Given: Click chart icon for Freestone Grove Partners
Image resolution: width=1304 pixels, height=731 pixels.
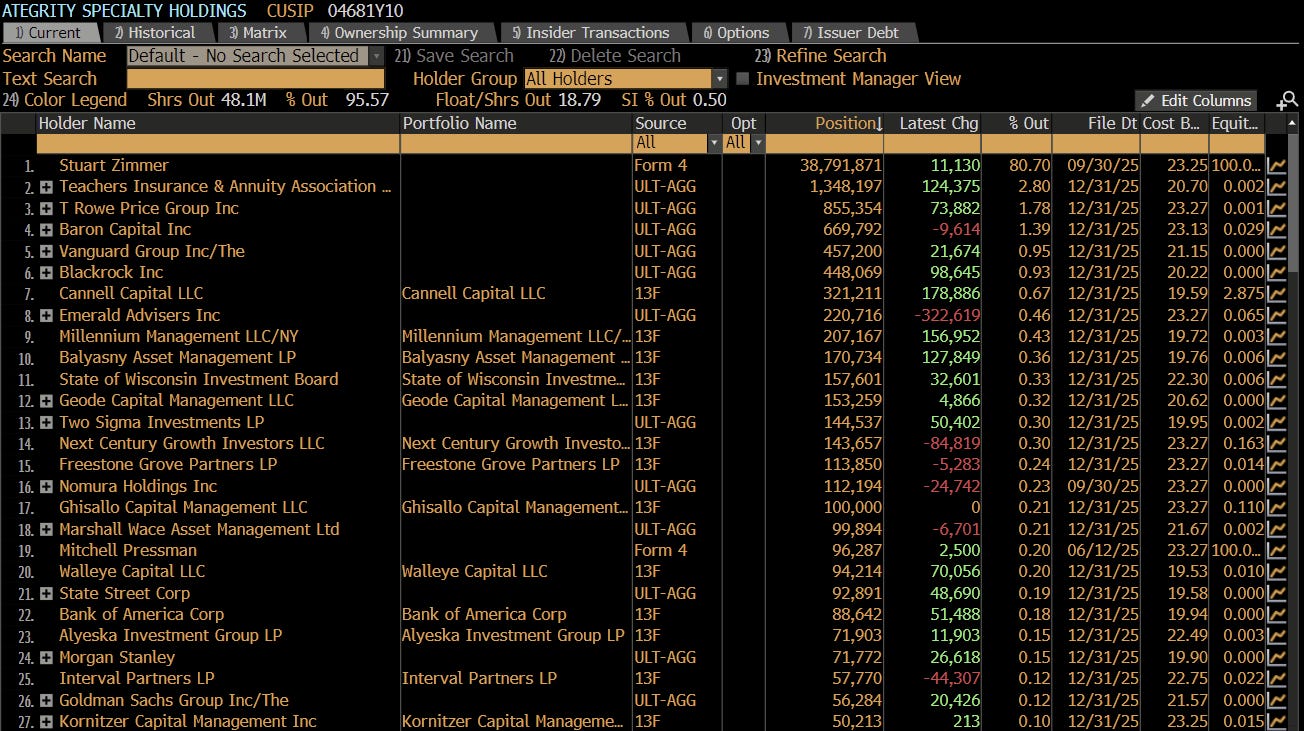Looking at the screenshot, I should (x=1277, y=465).
